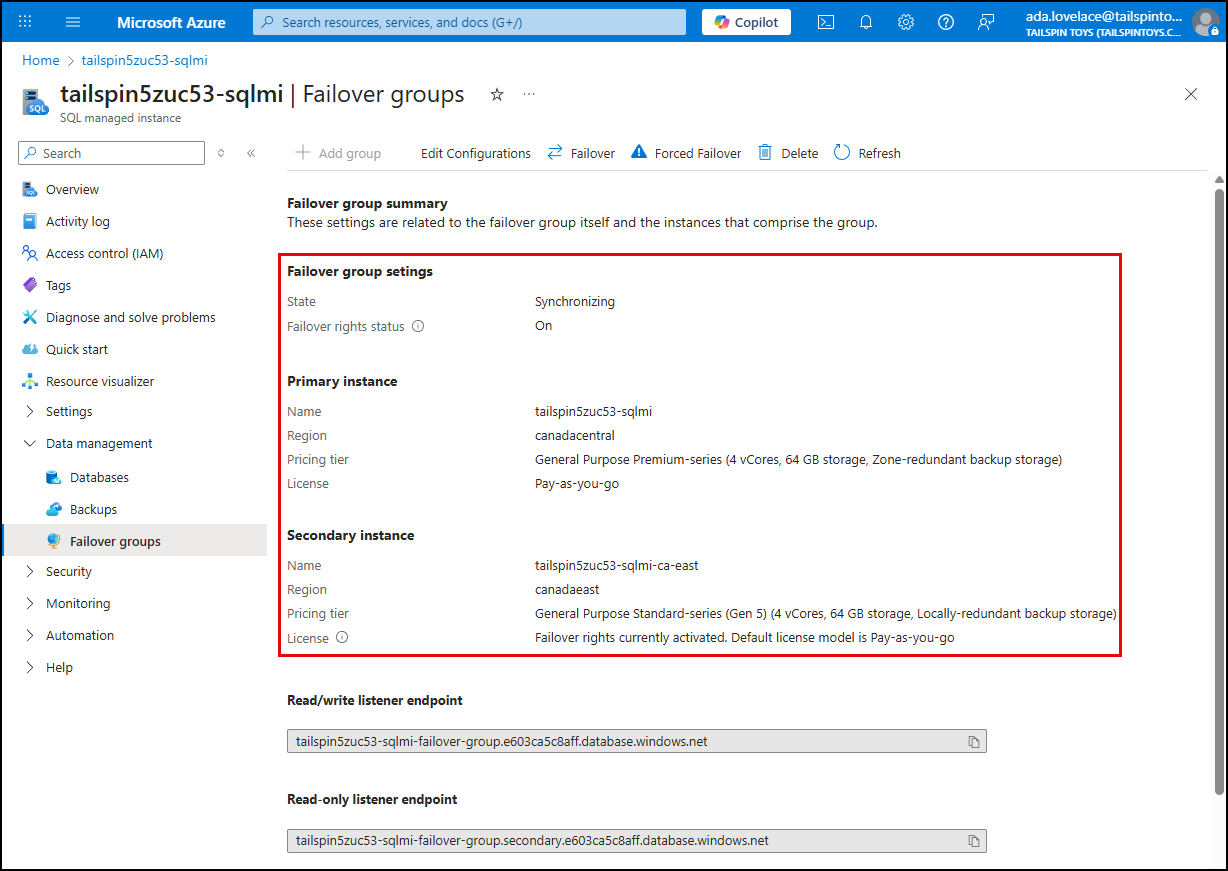Copy the read/write listener endpoint
The image size is (1228, 871).
[x=974, y=741]
